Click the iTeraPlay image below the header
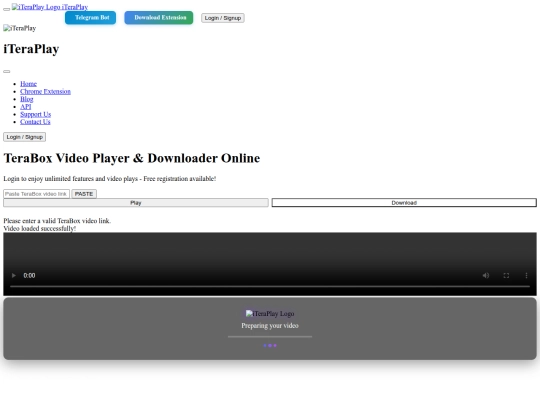Screen dimensions: 540x405 pos(20,28)
